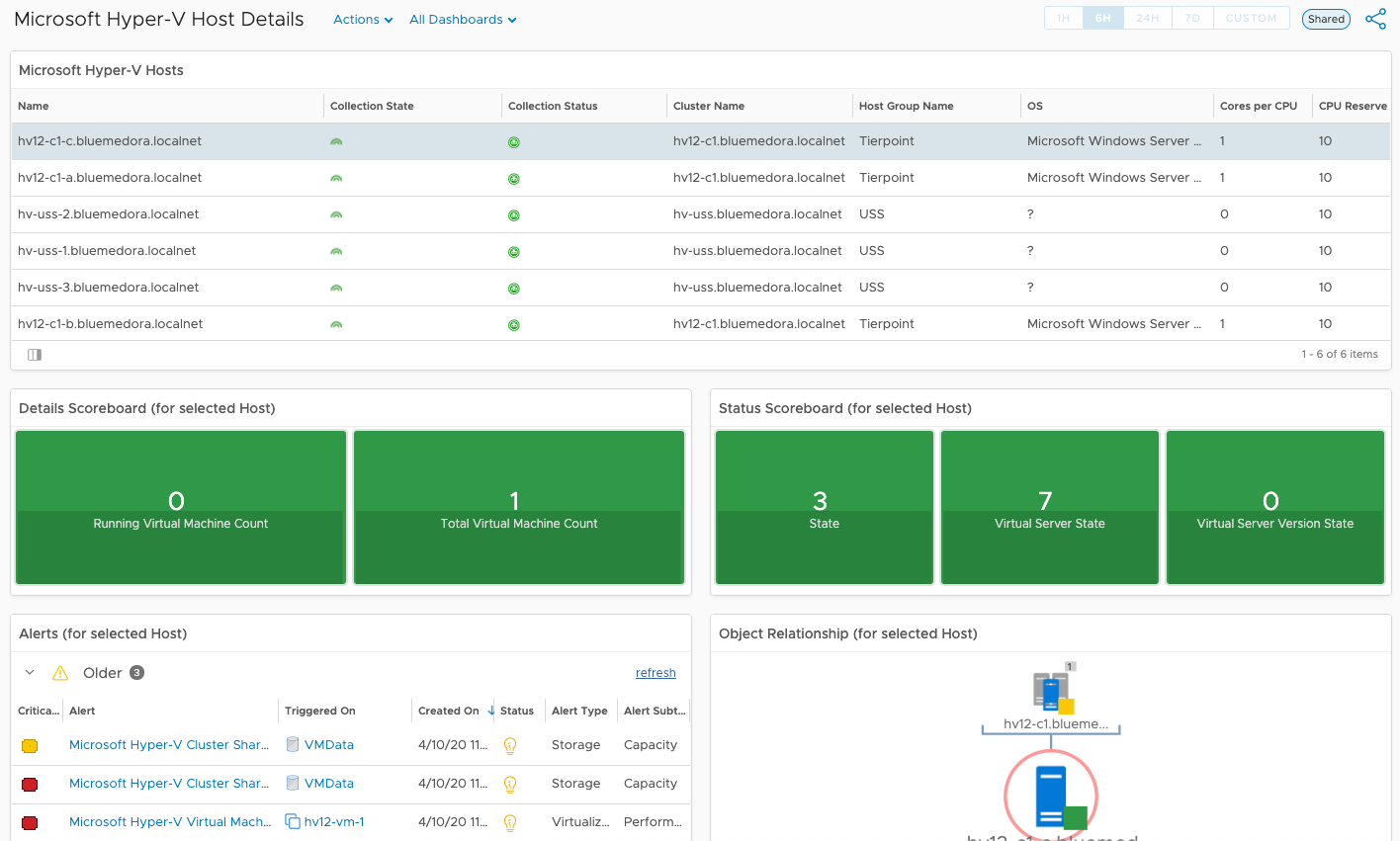This screenshot has height=841, width=1400.
Task: Click collection state icon for hv12-c1-a host
Action: point(336,179)
